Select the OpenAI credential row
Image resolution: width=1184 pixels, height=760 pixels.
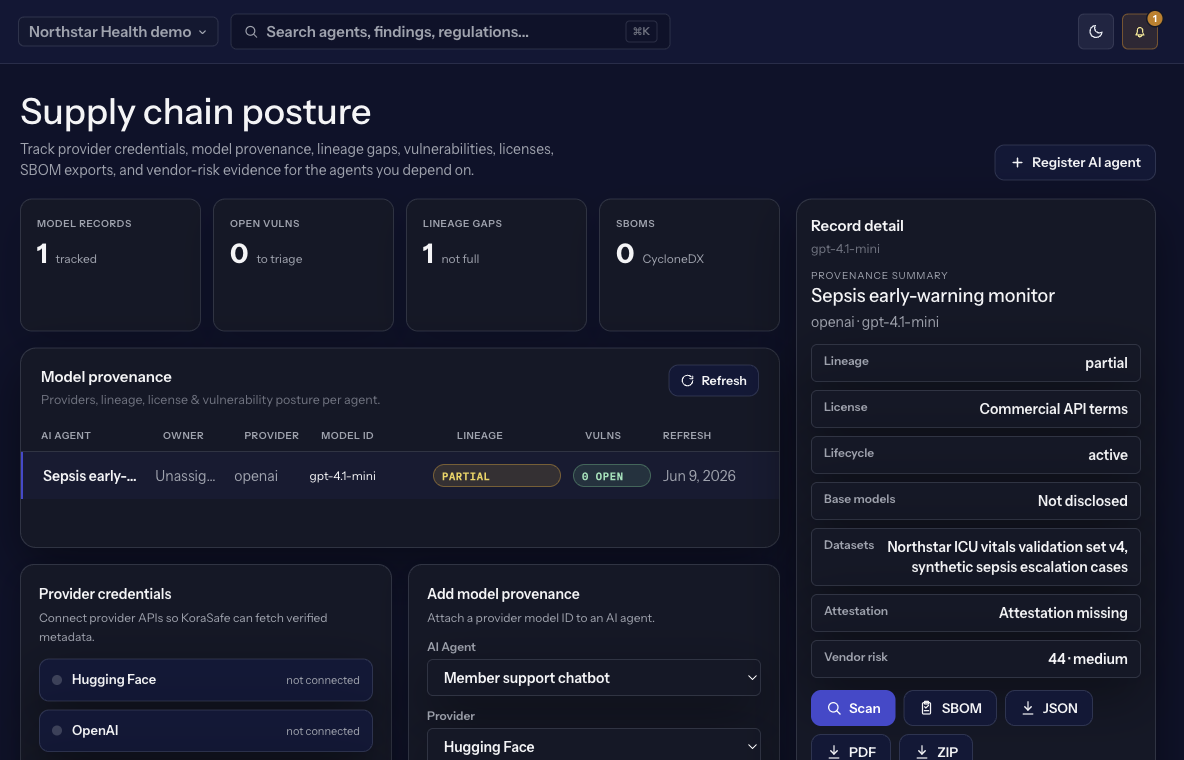205,731
